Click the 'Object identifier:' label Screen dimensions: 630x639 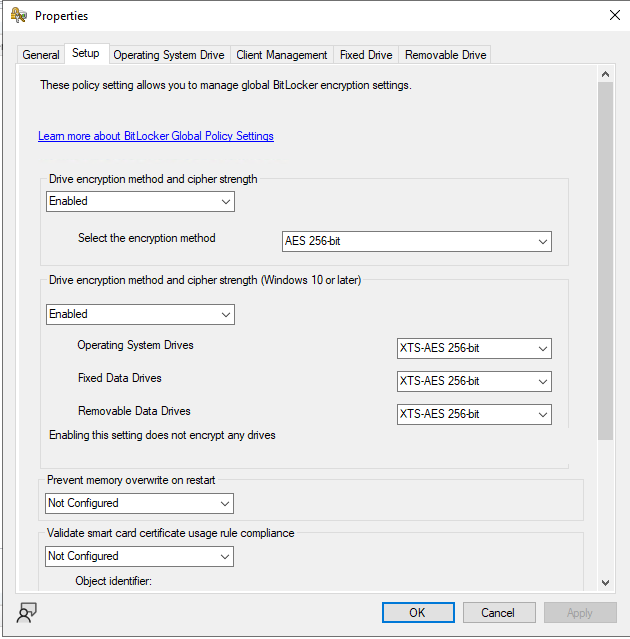tap(113, 581)
